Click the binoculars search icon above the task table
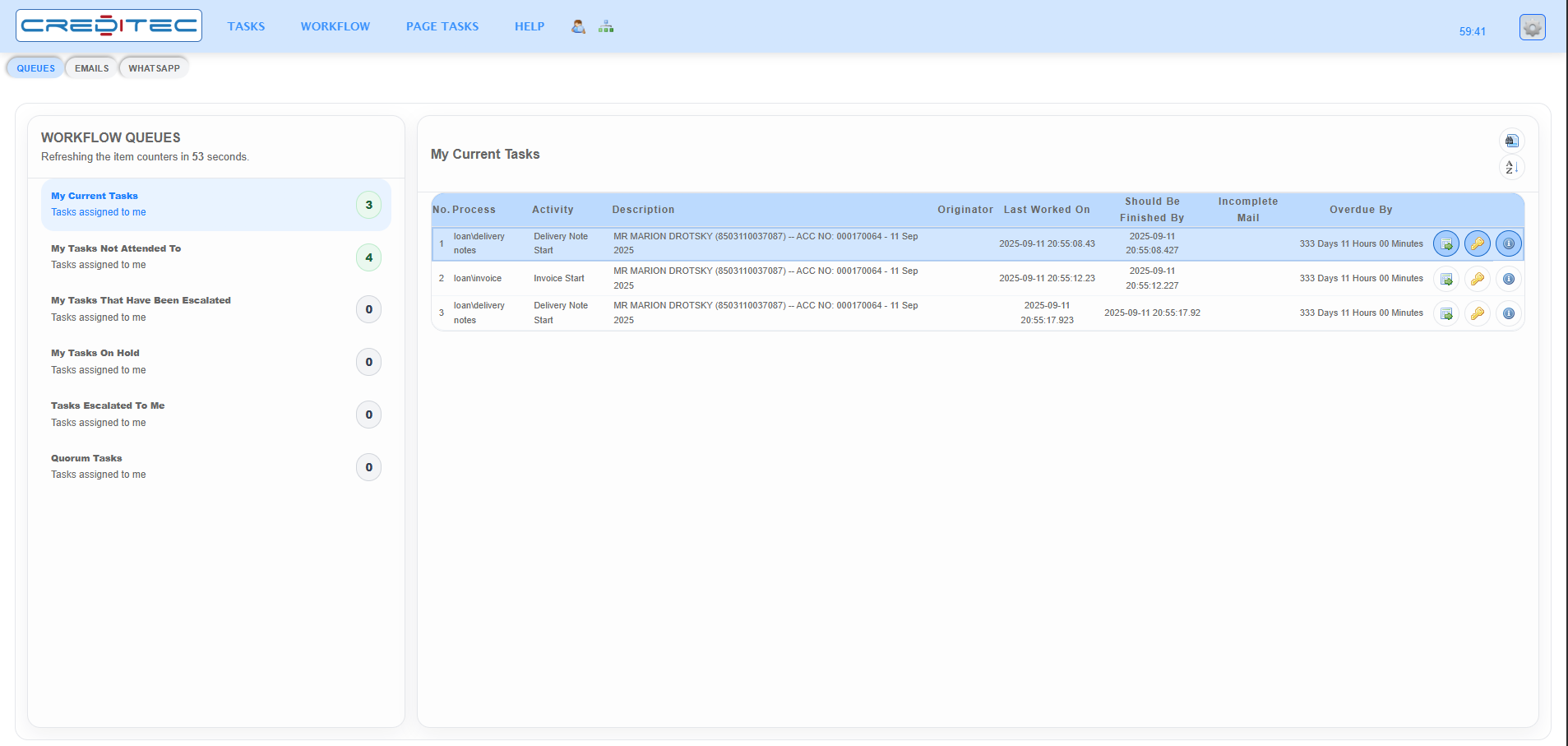Screen dimensions: 1568x746 1511,141
